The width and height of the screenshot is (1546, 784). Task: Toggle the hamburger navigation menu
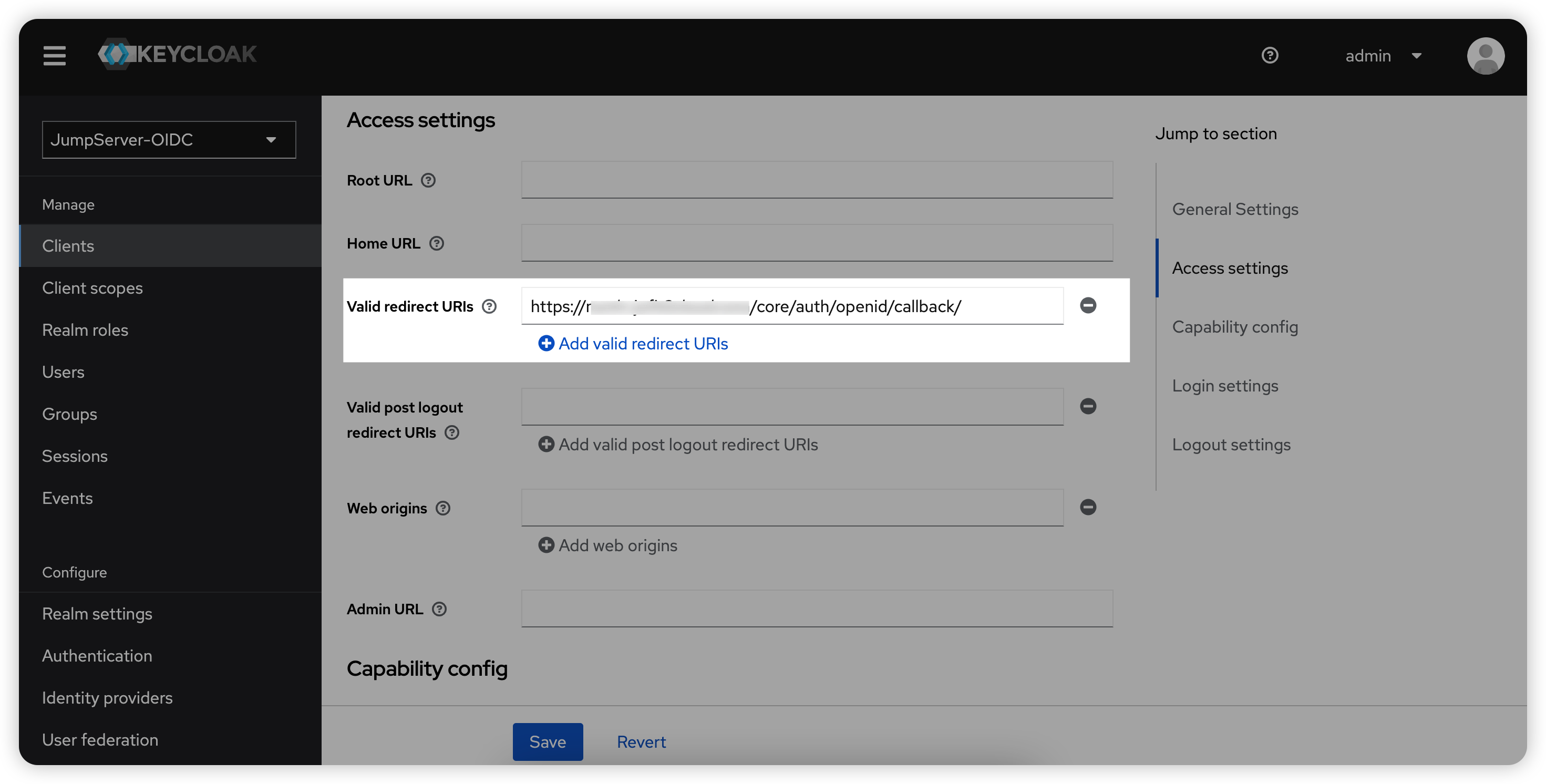[54, 55]
